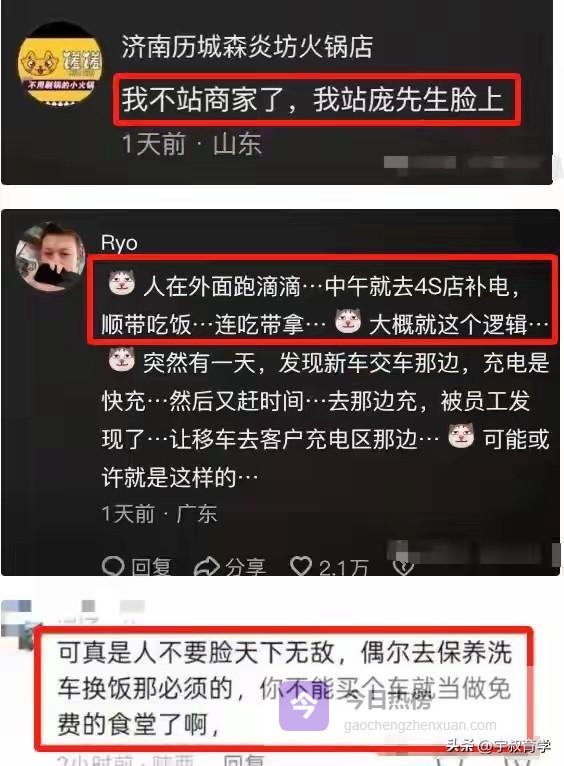564x766 pixels.
Task: Click the purple 今日热榜 logo watermark
Action: [304, 705]
